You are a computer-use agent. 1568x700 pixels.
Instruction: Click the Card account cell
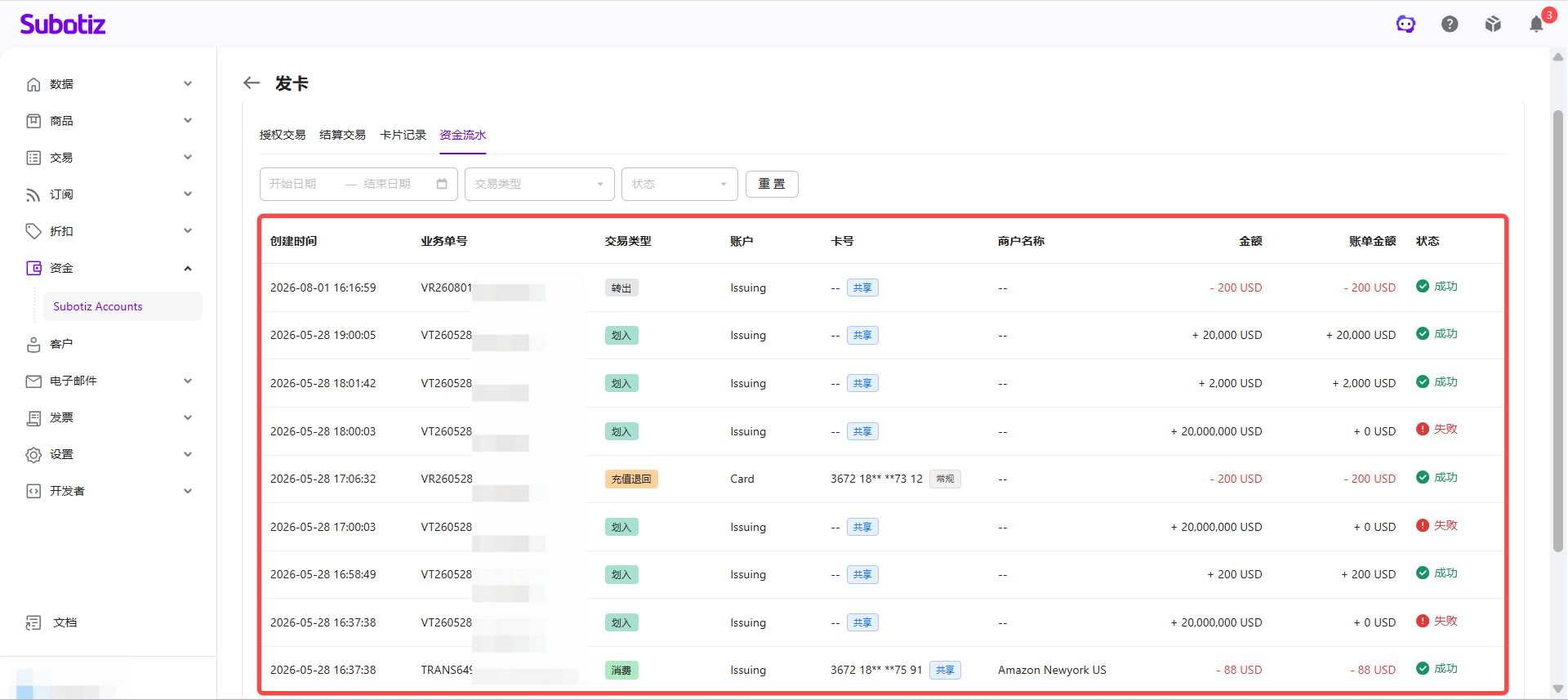tap(742, 479)
